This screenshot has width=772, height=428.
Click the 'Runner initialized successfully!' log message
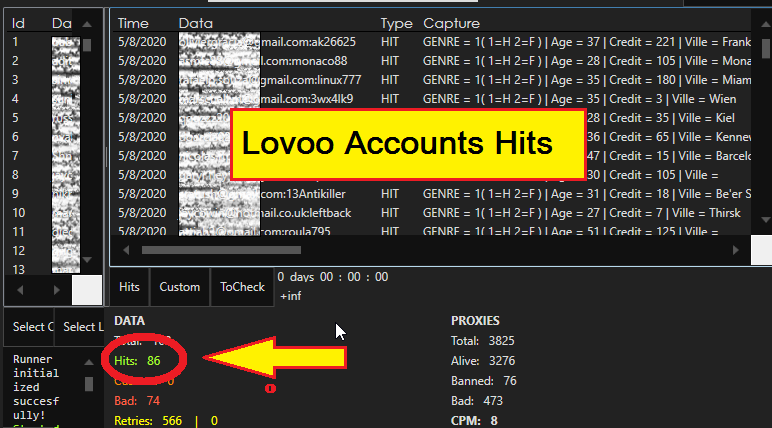pyautogui.click(x=36, y=387)
